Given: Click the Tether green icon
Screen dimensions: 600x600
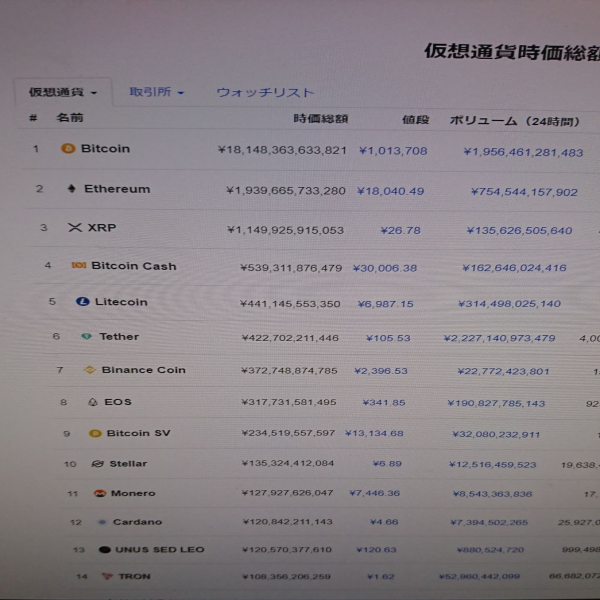Looking at the screenshot, I should [x=86, y=336].
